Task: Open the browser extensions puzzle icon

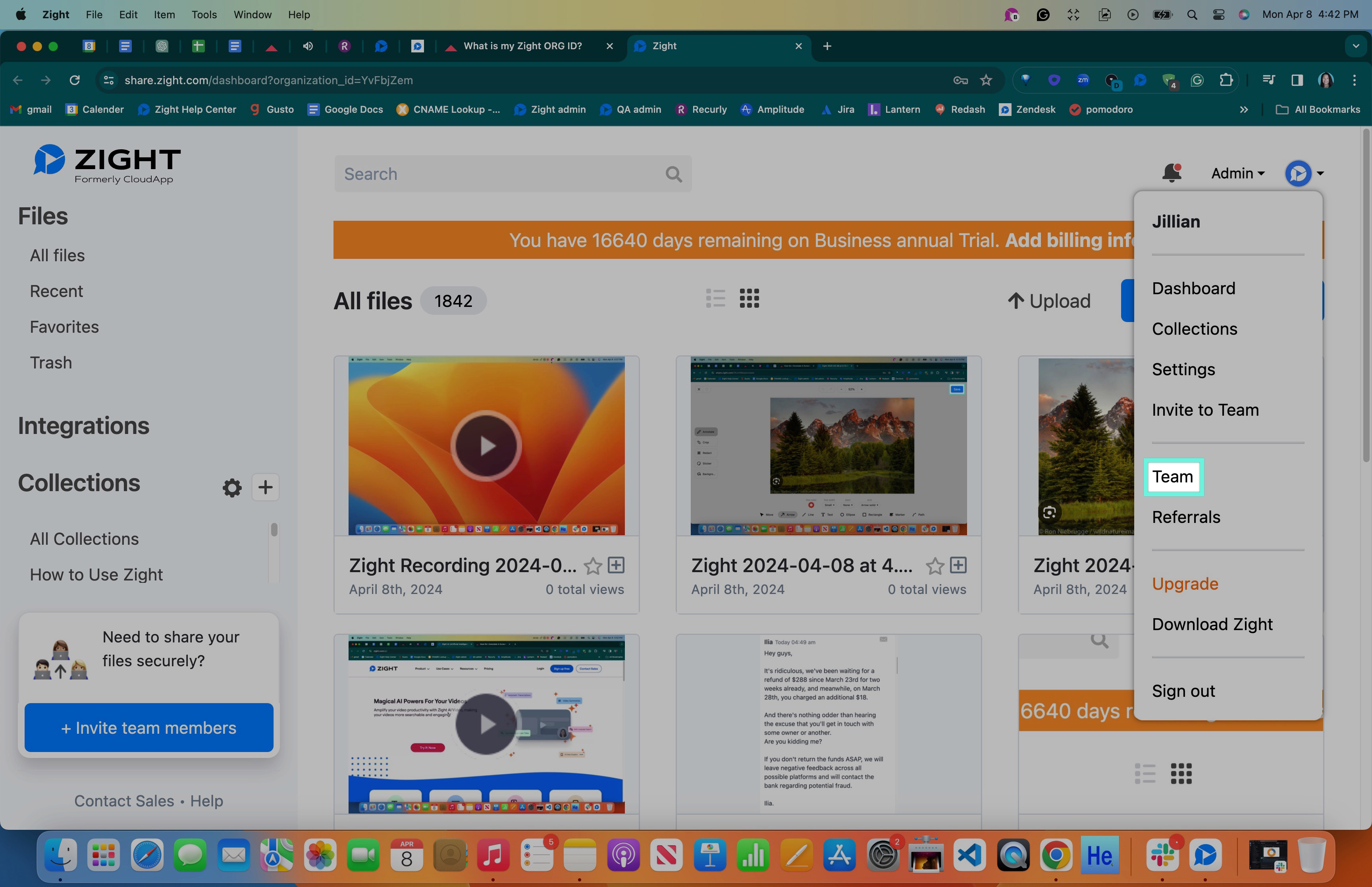Action: click(1226, 80)
